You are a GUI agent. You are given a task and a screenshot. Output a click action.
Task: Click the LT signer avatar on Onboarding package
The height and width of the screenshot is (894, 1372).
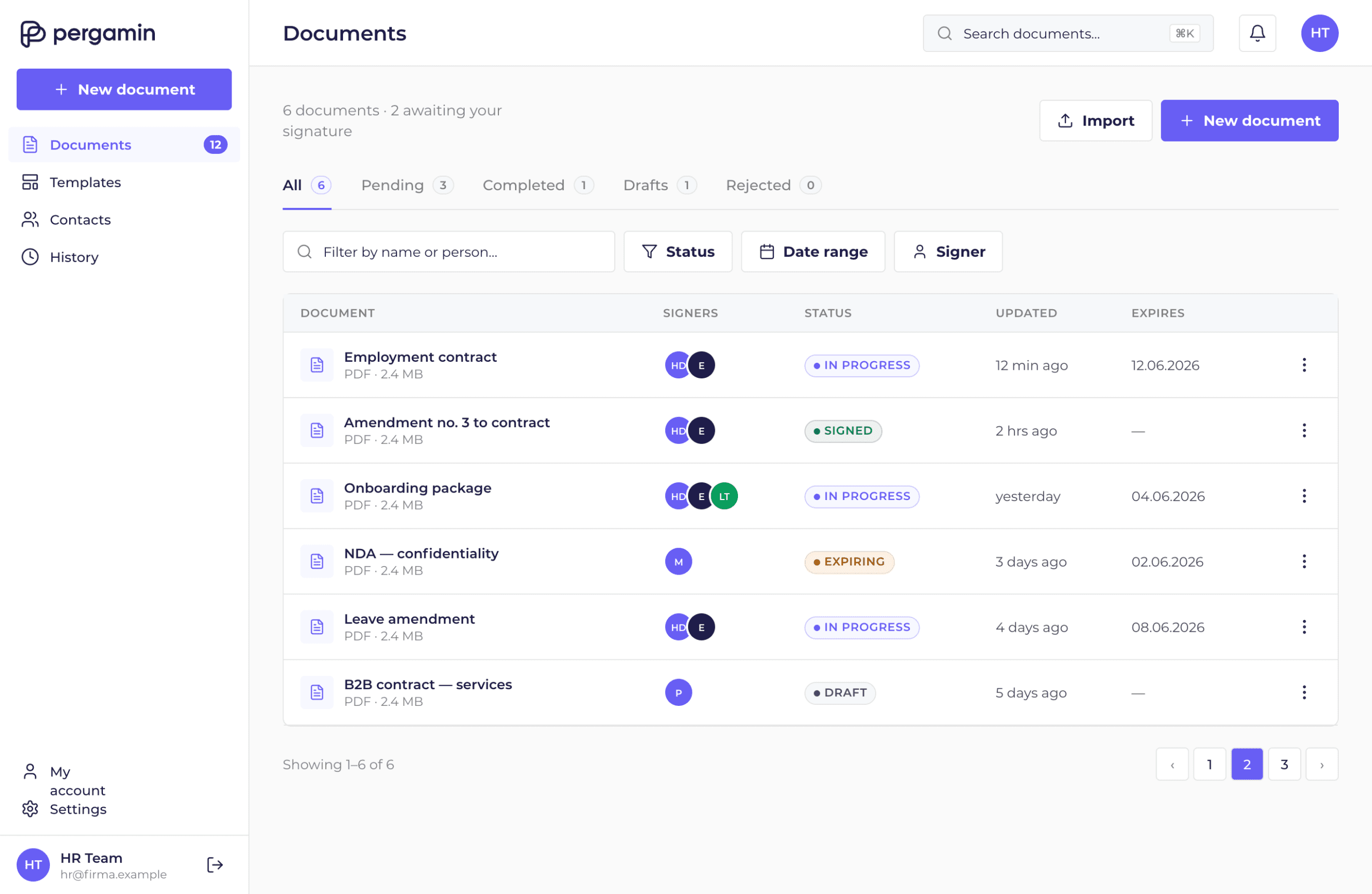click(x=724, y=496)
